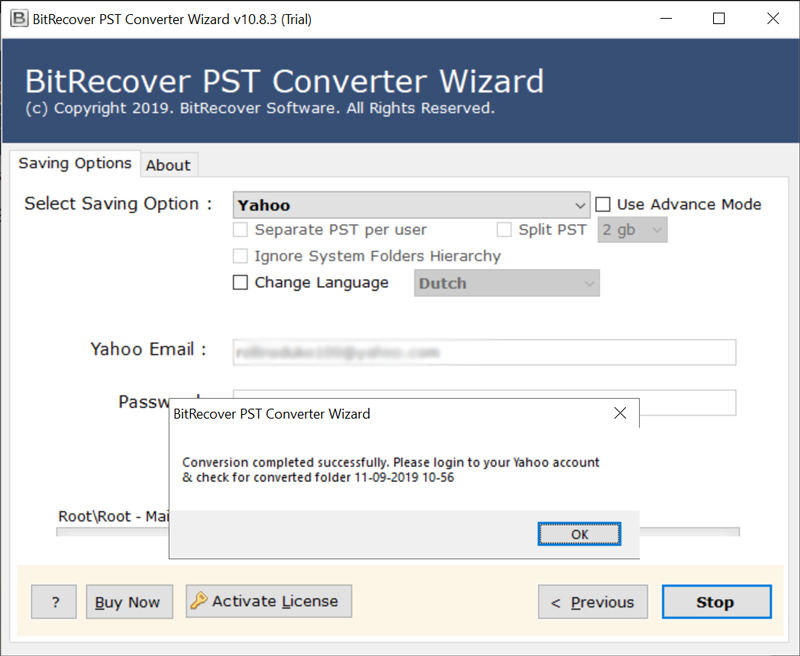
Task: Tick the Separate PST per user checkbox
Action: point(240,230)
